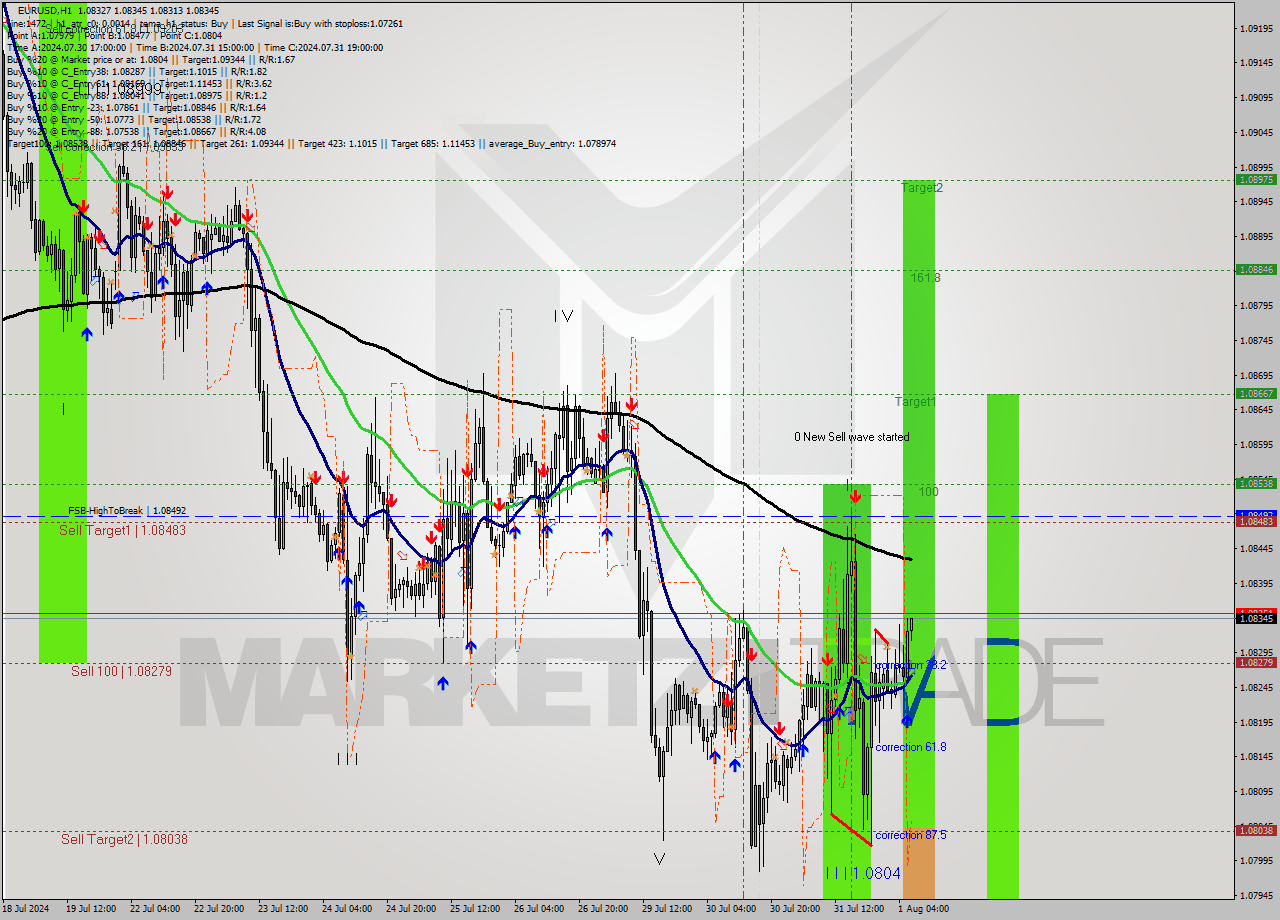
Task: Click the '161.8' Fibonacci level label
Action: (x=925, y=277)
